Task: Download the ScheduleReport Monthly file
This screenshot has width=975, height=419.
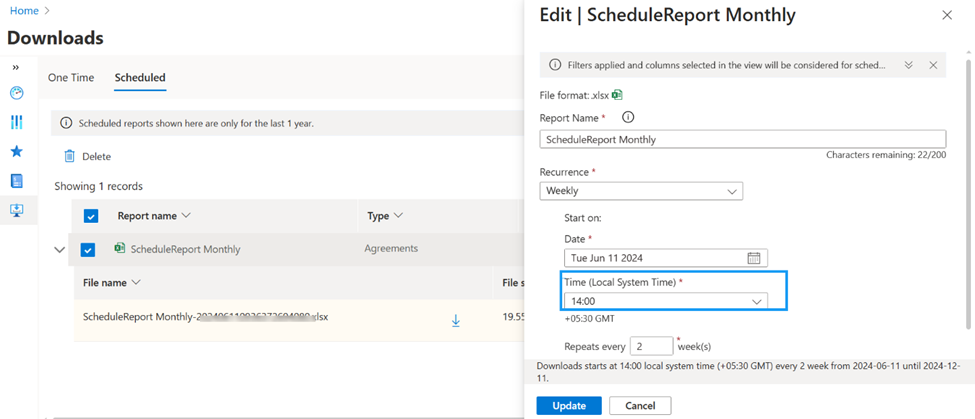Action: point(455,320)
